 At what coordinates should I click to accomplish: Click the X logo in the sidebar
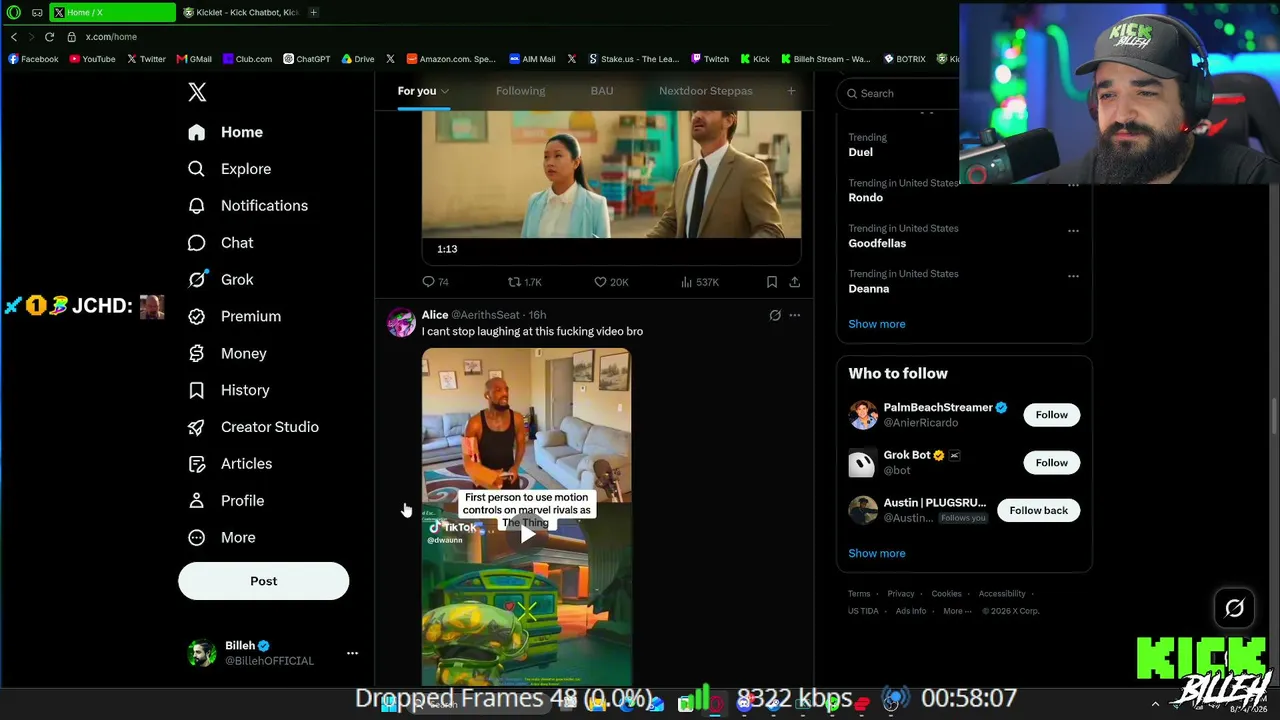[197, 92]
